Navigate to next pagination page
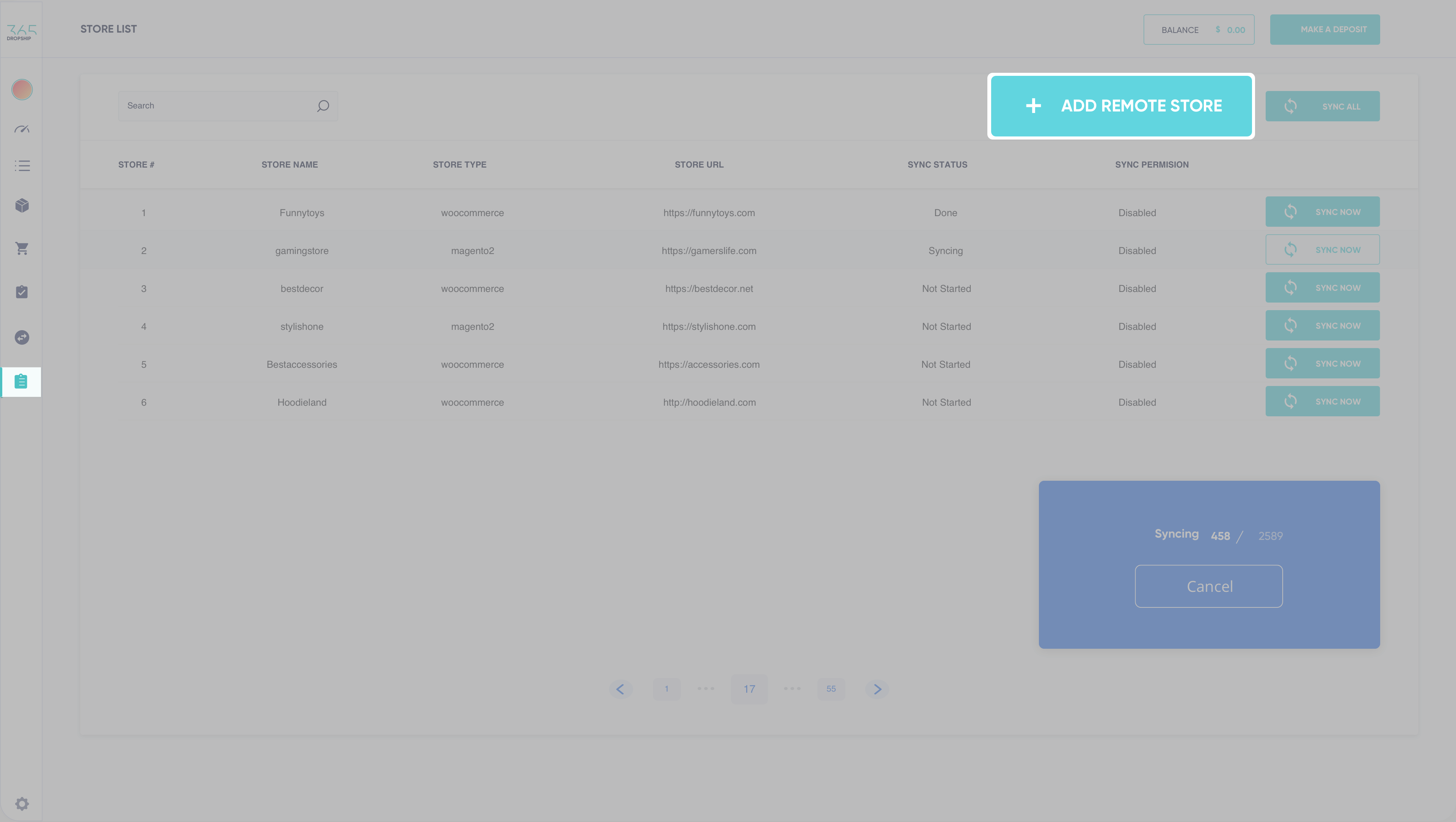The width and height of the screenshot is (1456, 822). click(x=878, y=688)
